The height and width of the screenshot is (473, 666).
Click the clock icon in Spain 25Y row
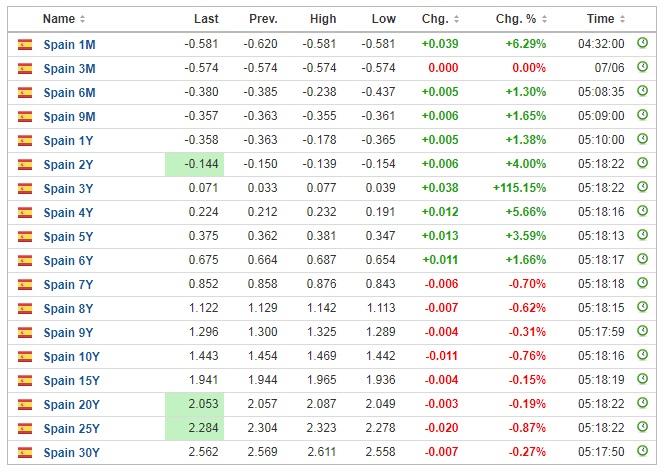tap(643, 427)
